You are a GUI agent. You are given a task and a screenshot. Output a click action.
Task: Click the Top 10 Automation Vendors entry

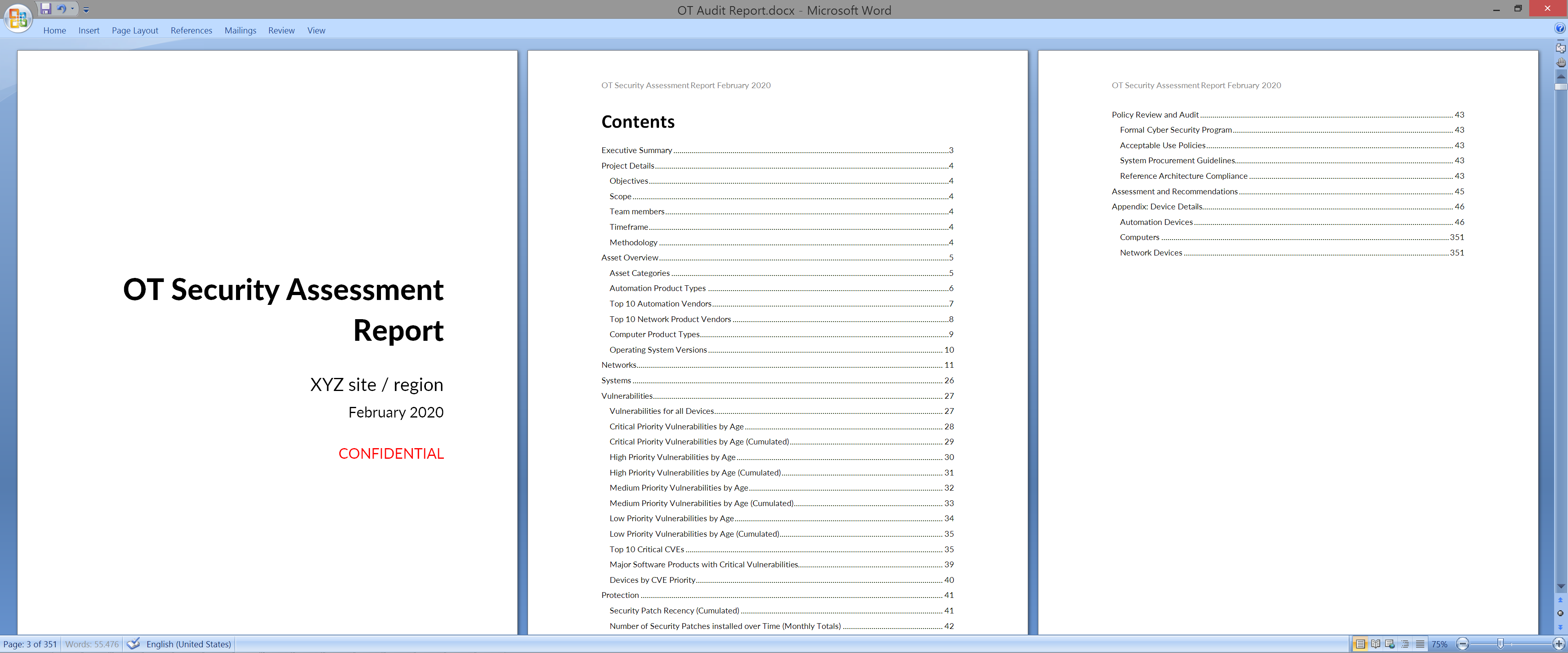click(x=782, y=304)
